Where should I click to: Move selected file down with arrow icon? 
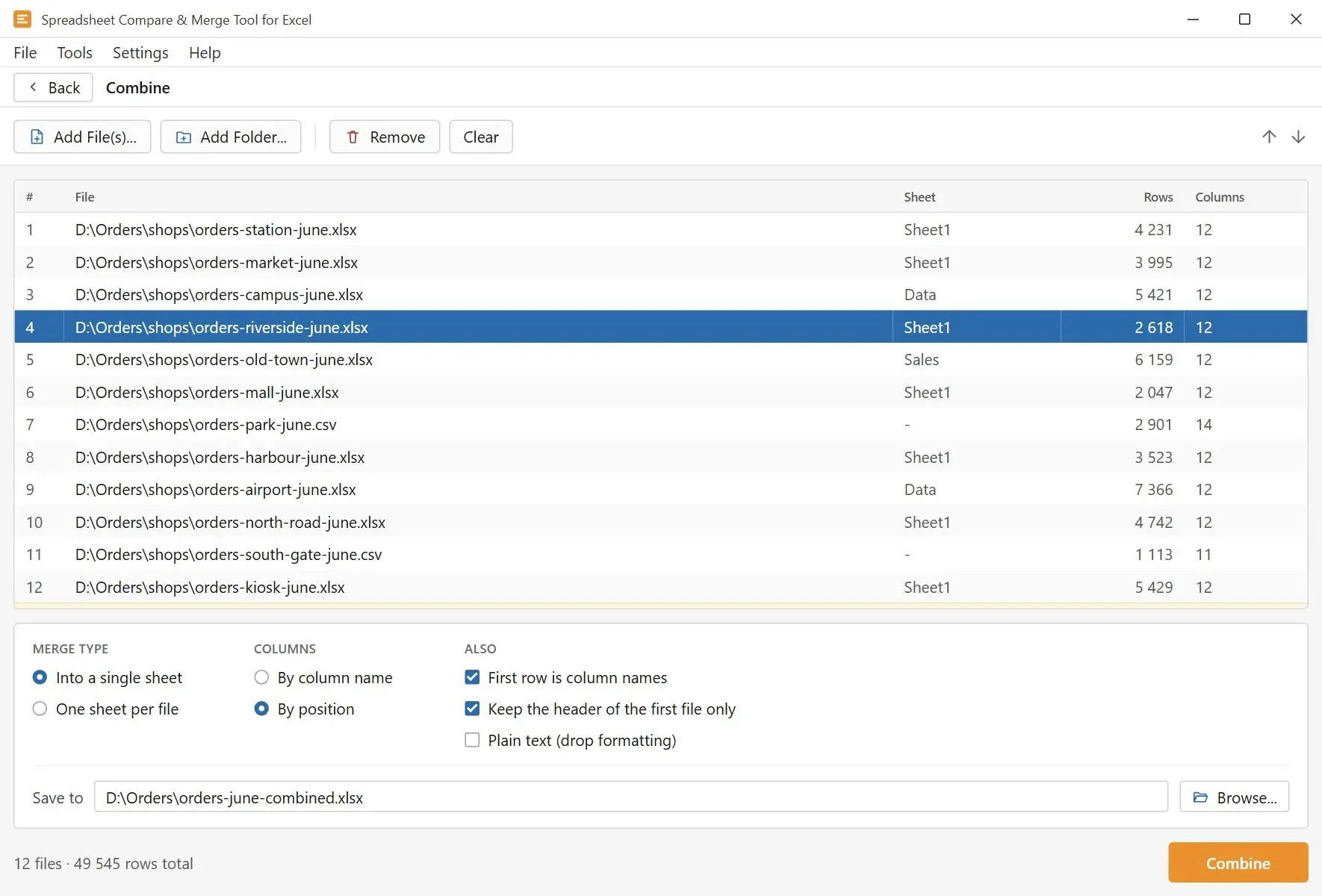(1298, 137)
